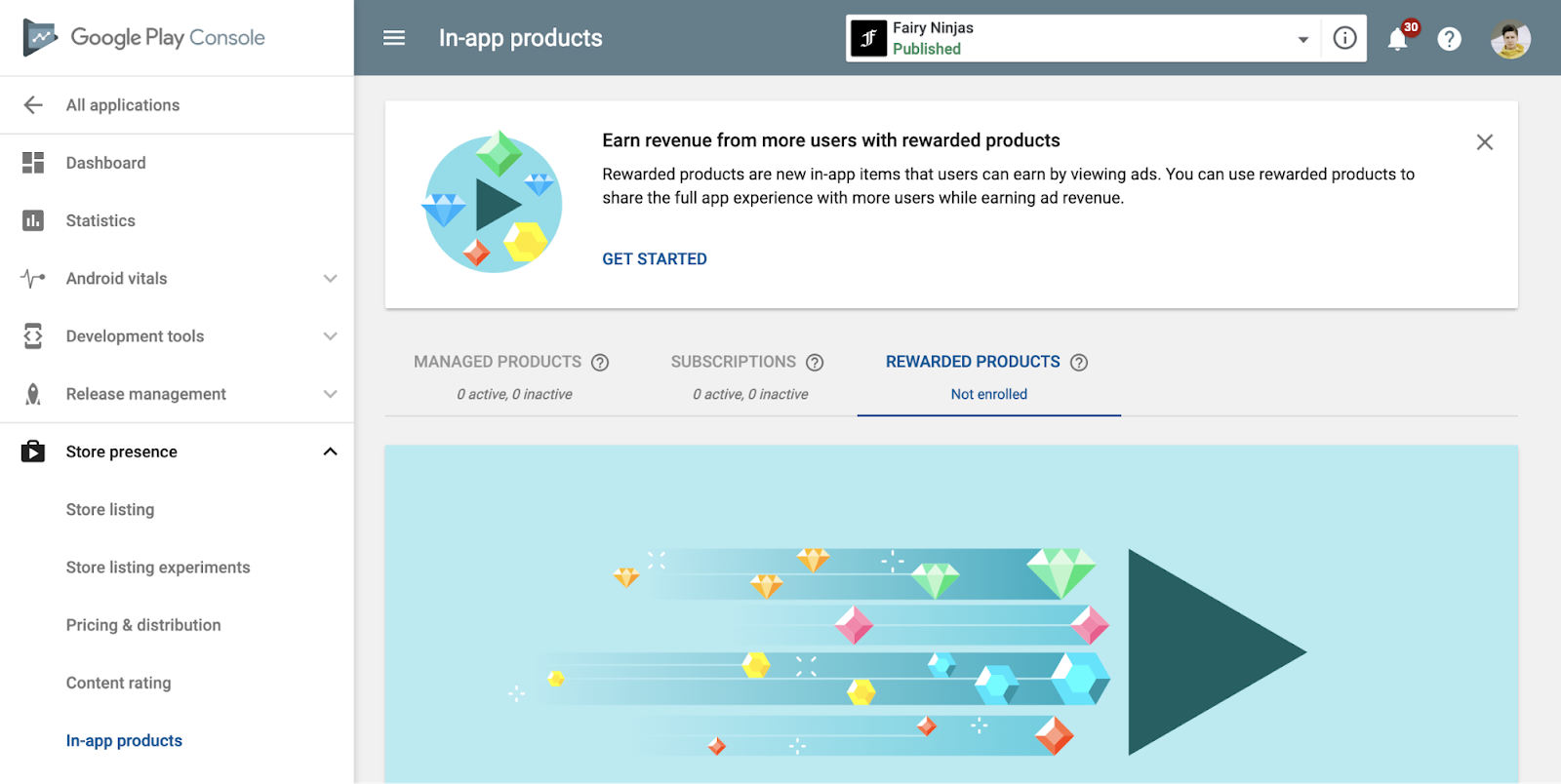Viewport: 1561px width, 784px height.
Task: Select the Release management rocket icon
Action: 32,393
